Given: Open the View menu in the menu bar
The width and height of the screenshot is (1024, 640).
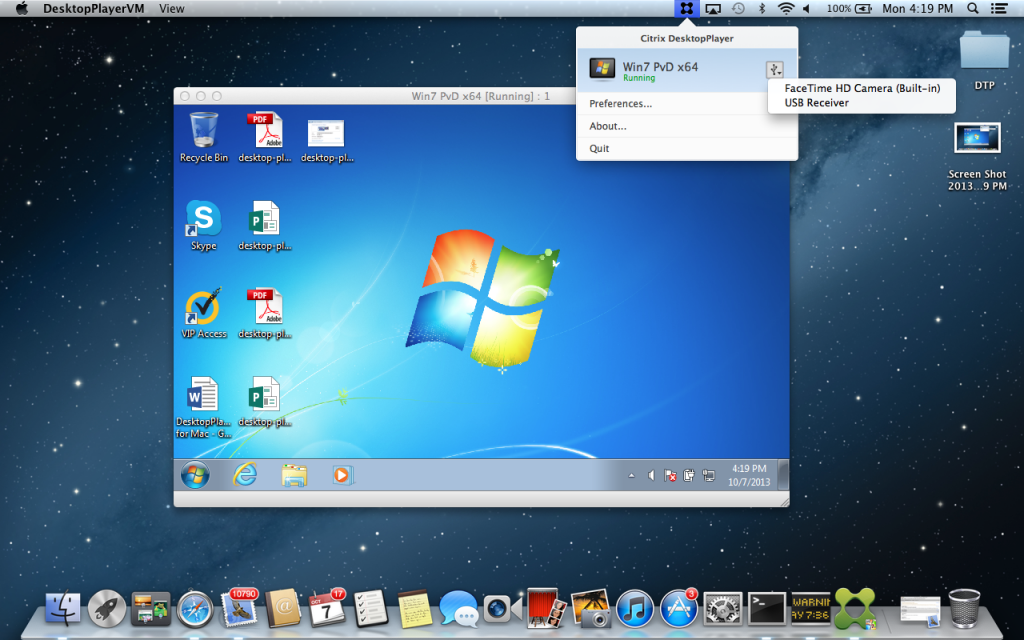Looking at the screenshot, I should [x=172, y=8].
